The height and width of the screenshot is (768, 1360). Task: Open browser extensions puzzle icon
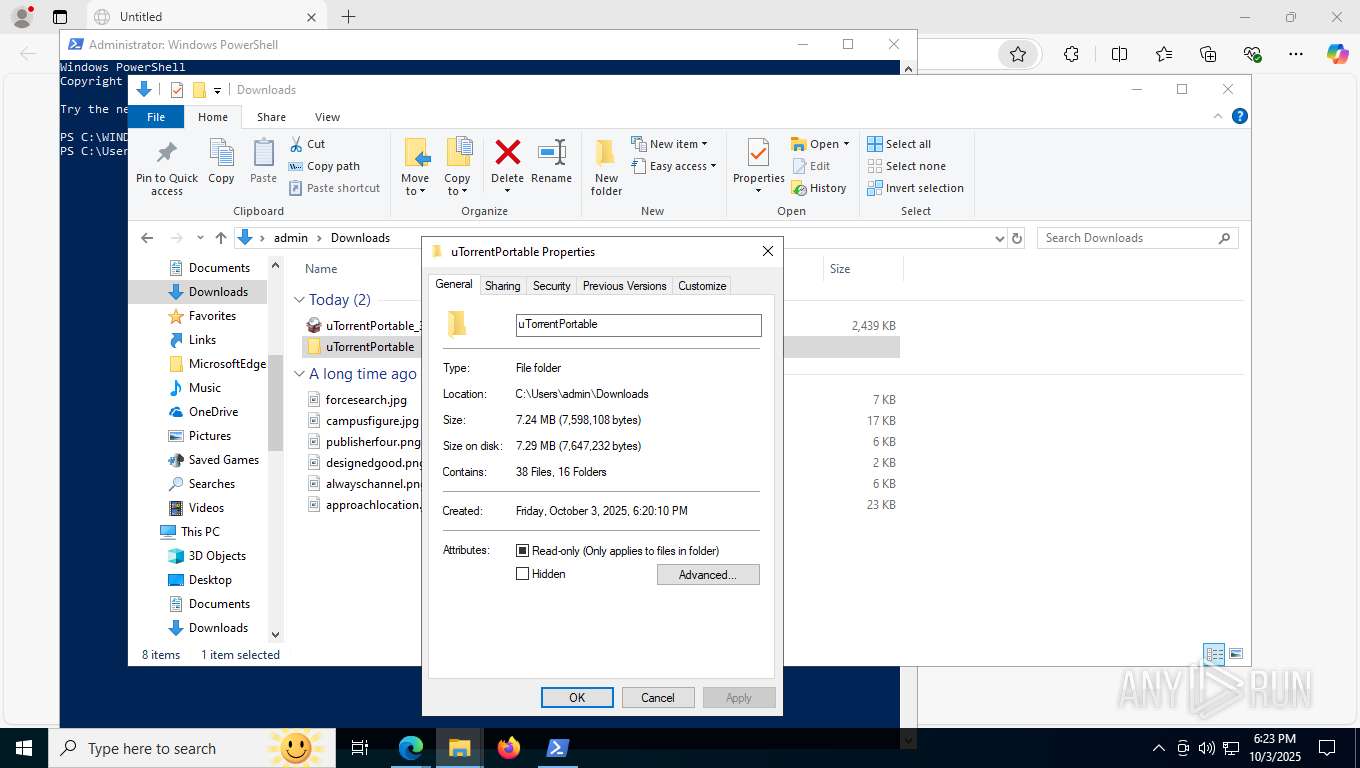pyautogui.click(x=1071, y=54)
